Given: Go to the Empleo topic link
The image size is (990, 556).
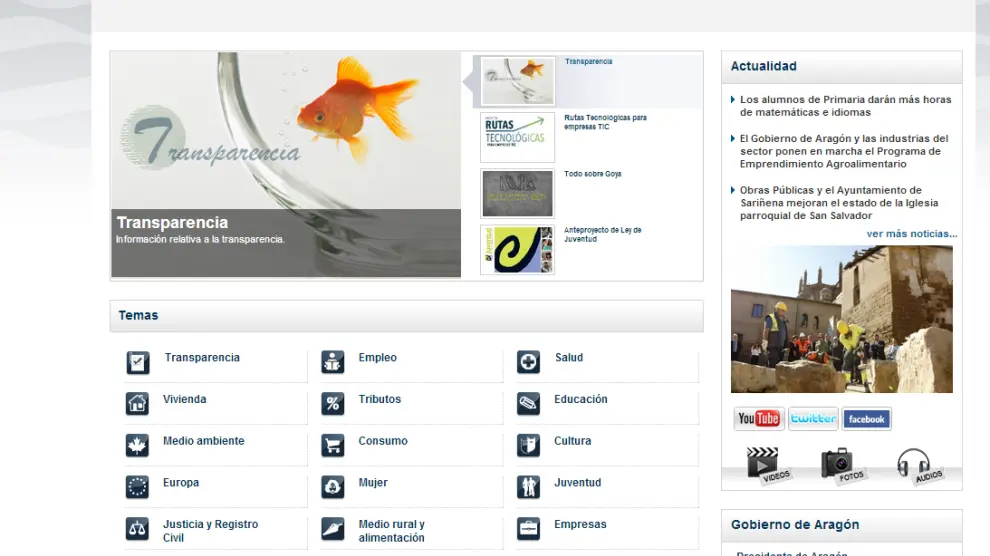Looking at the screenshot, I should click(377, 358).
